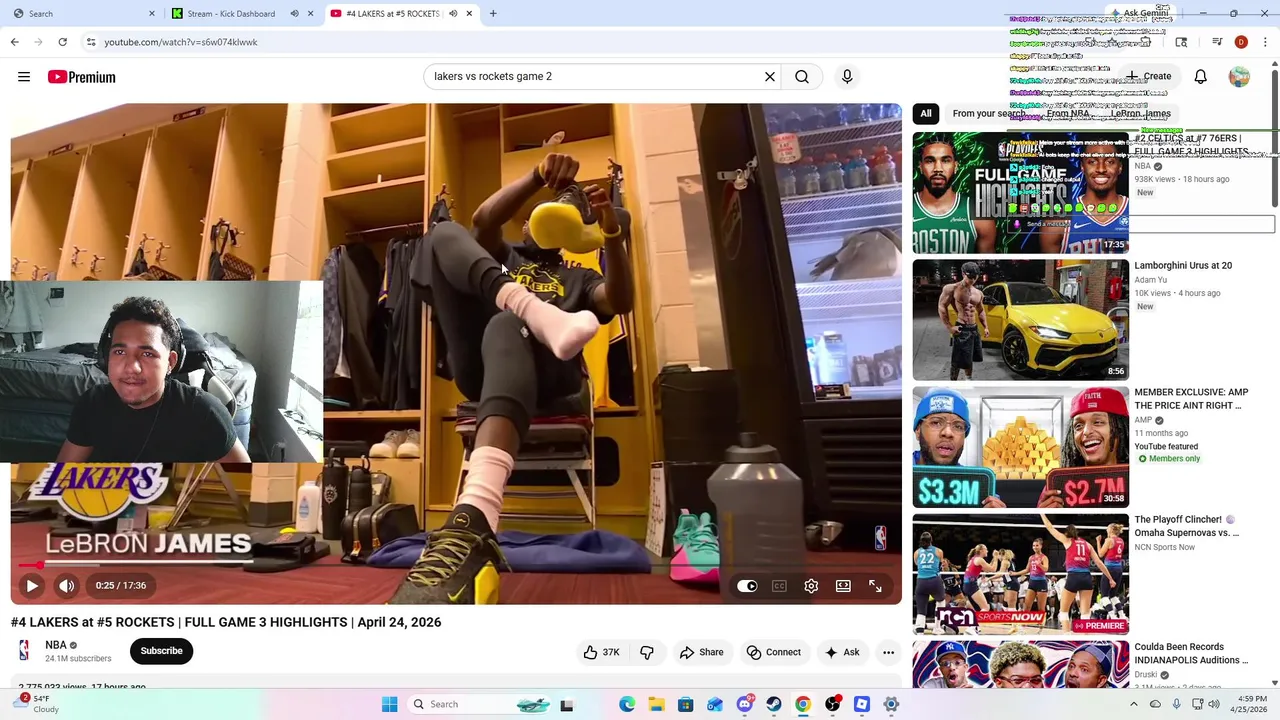The width and height of the screenshot is (1280, 720).
Task: Open YouTube notifications bell
Action: coord(1201,76)
